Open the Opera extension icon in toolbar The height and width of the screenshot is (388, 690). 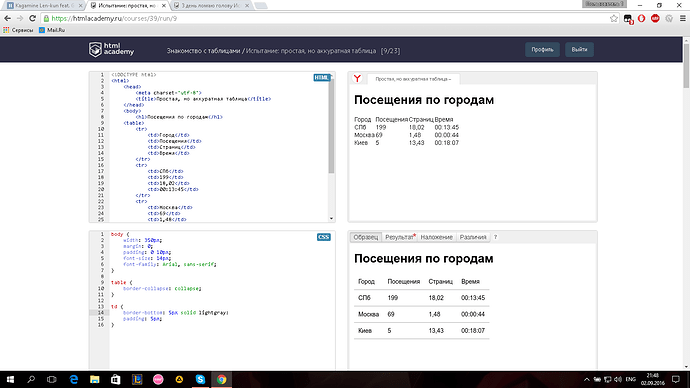coord(642,18)
